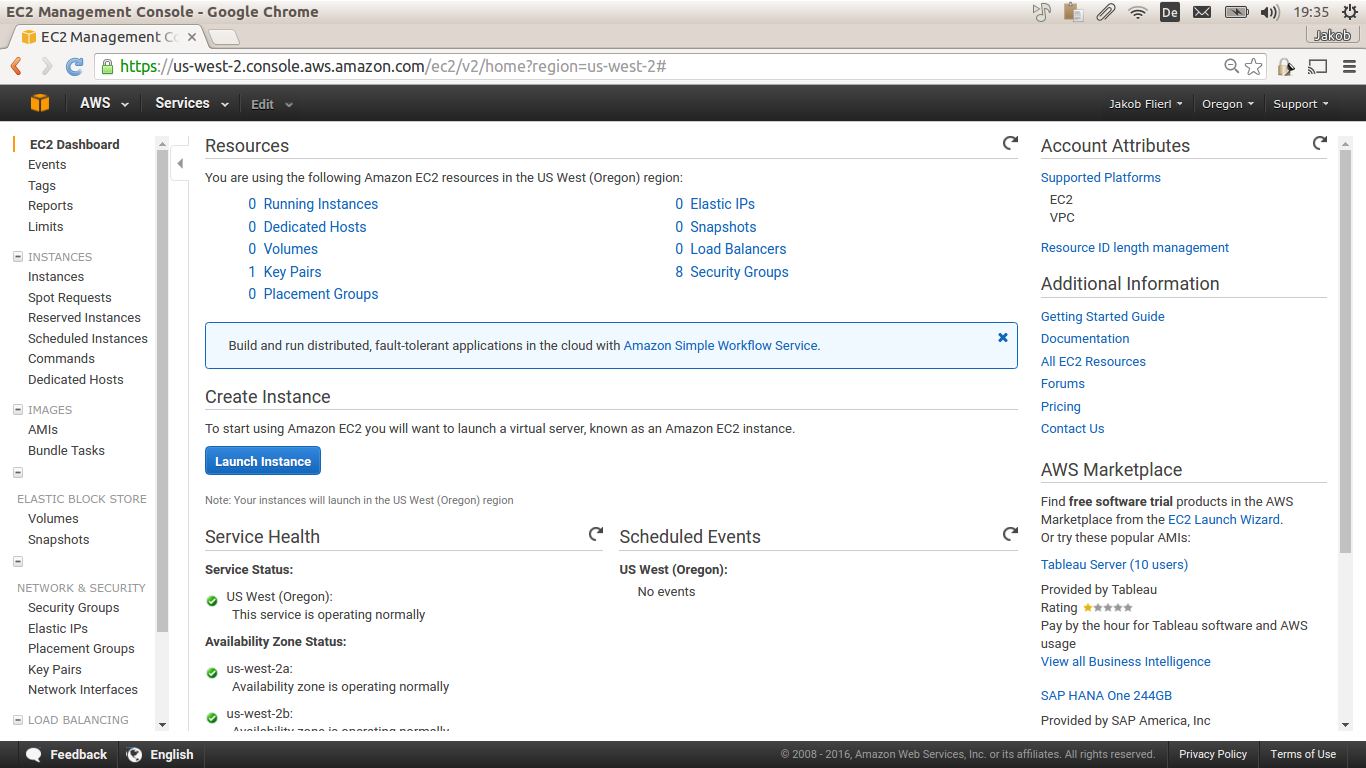Open the Edit dropdown menu
The width and height of the screenshot is (1366, 768).
tap(272, 104)
